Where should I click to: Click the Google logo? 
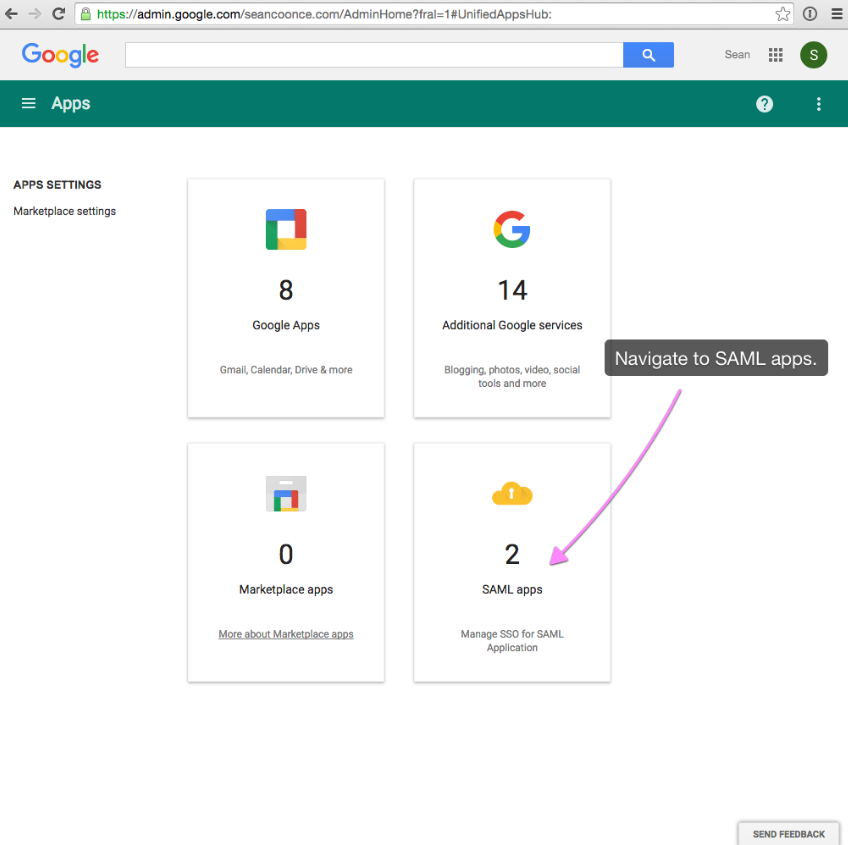click(60, 55)
